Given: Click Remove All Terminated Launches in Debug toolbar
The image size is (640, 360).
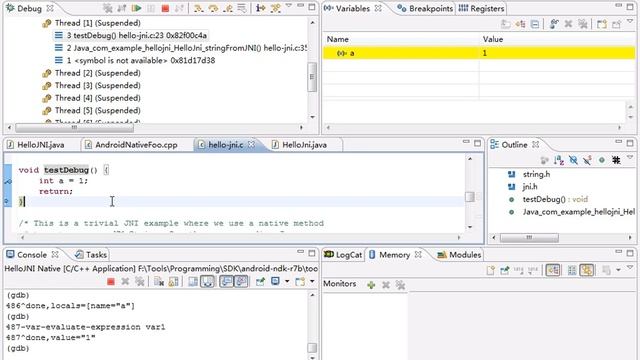Looking at the screenshot, I should tap(107, 8).
